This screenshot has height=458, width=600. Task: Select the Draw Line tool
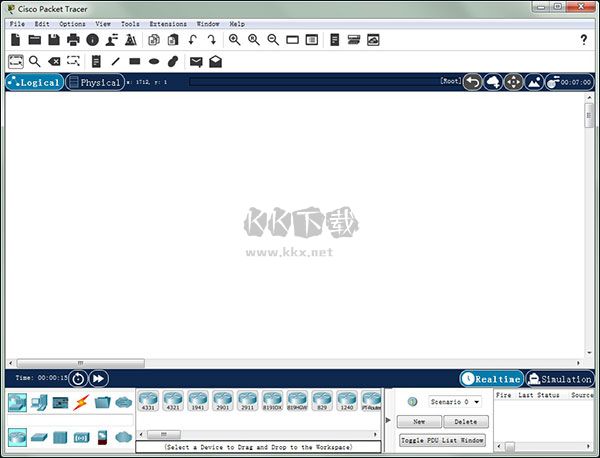pyautogui.click(x=115, y=61)
